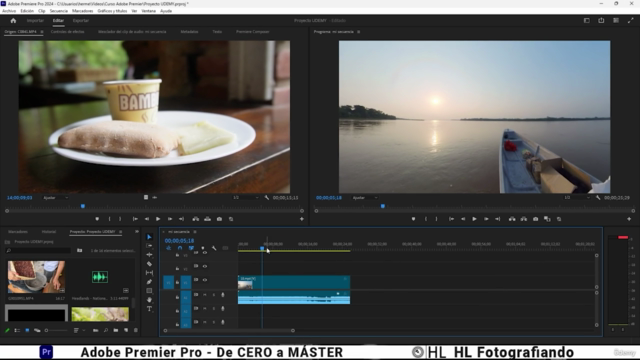Screen dimensions: 640x360
Task: Click Overwrite button in Source monitor
Action: click(x=207, y=219)
